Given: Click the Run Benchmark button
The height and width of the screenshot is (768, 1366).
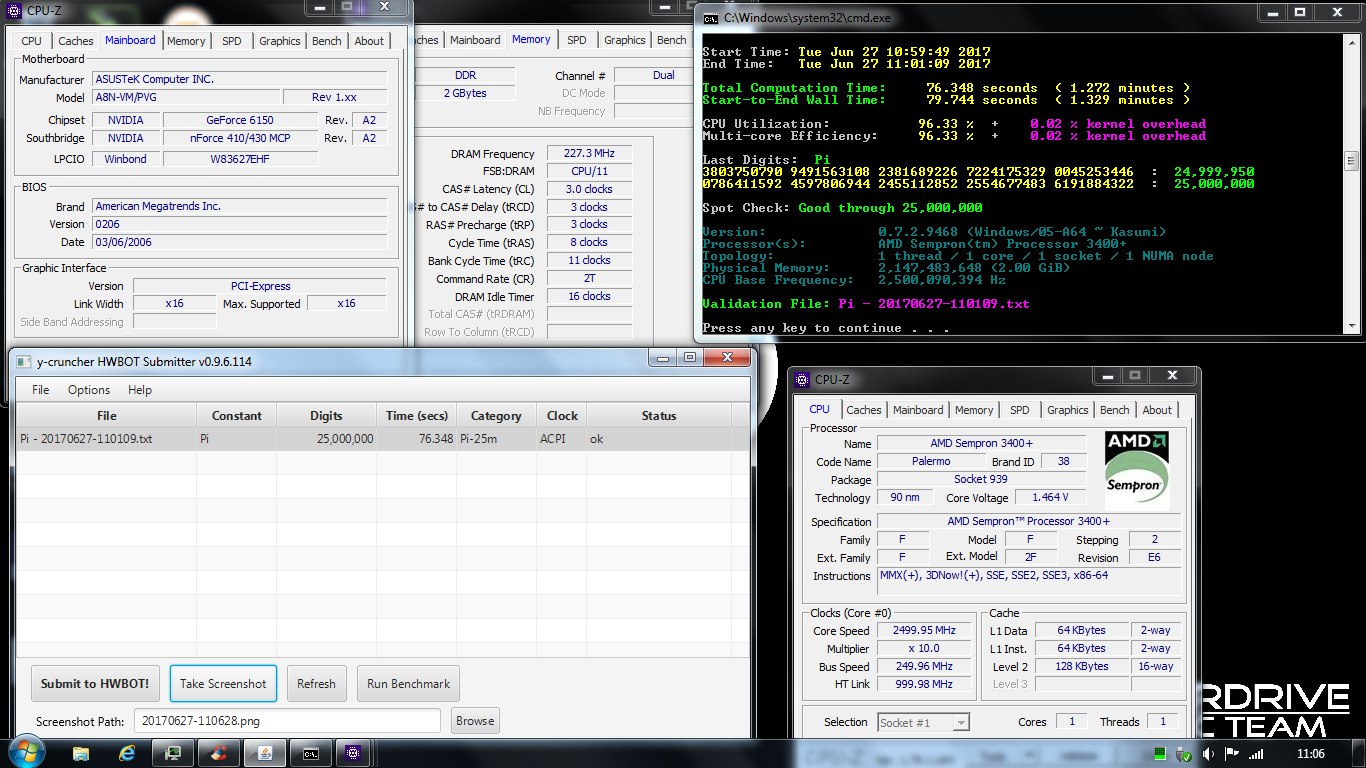Looking at the screenshot, I should (x=408, y=684).
